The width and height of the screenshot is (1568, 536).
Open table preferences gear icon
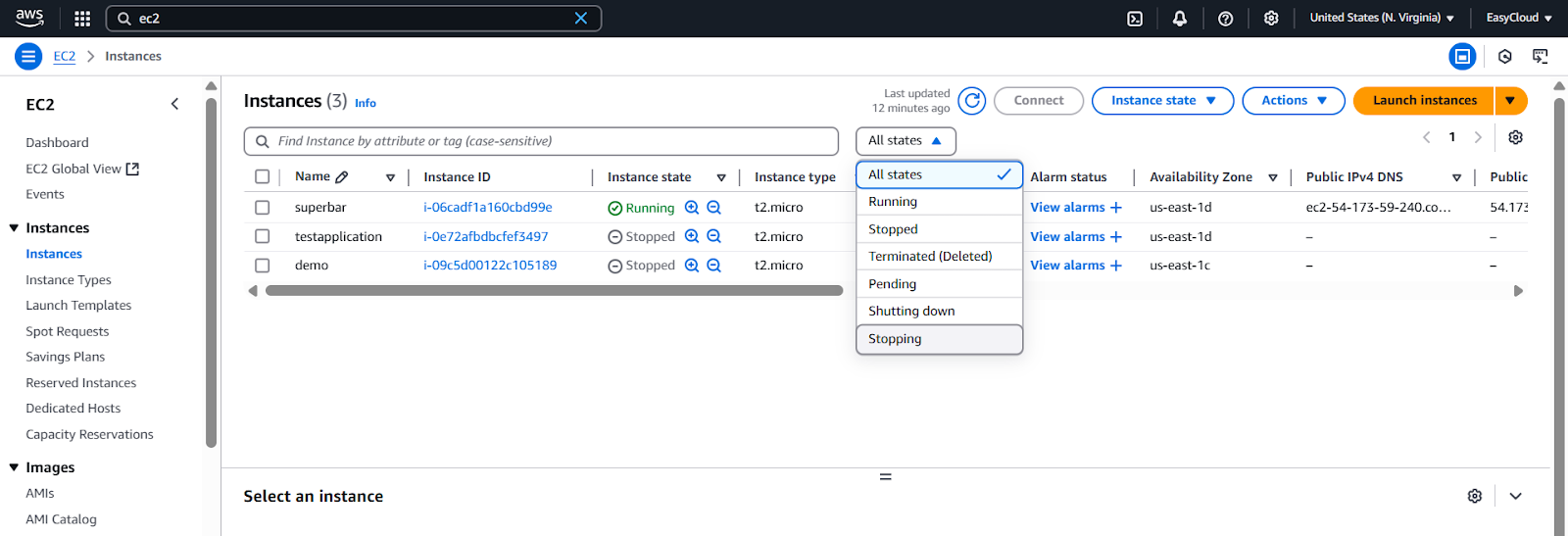1515,137
